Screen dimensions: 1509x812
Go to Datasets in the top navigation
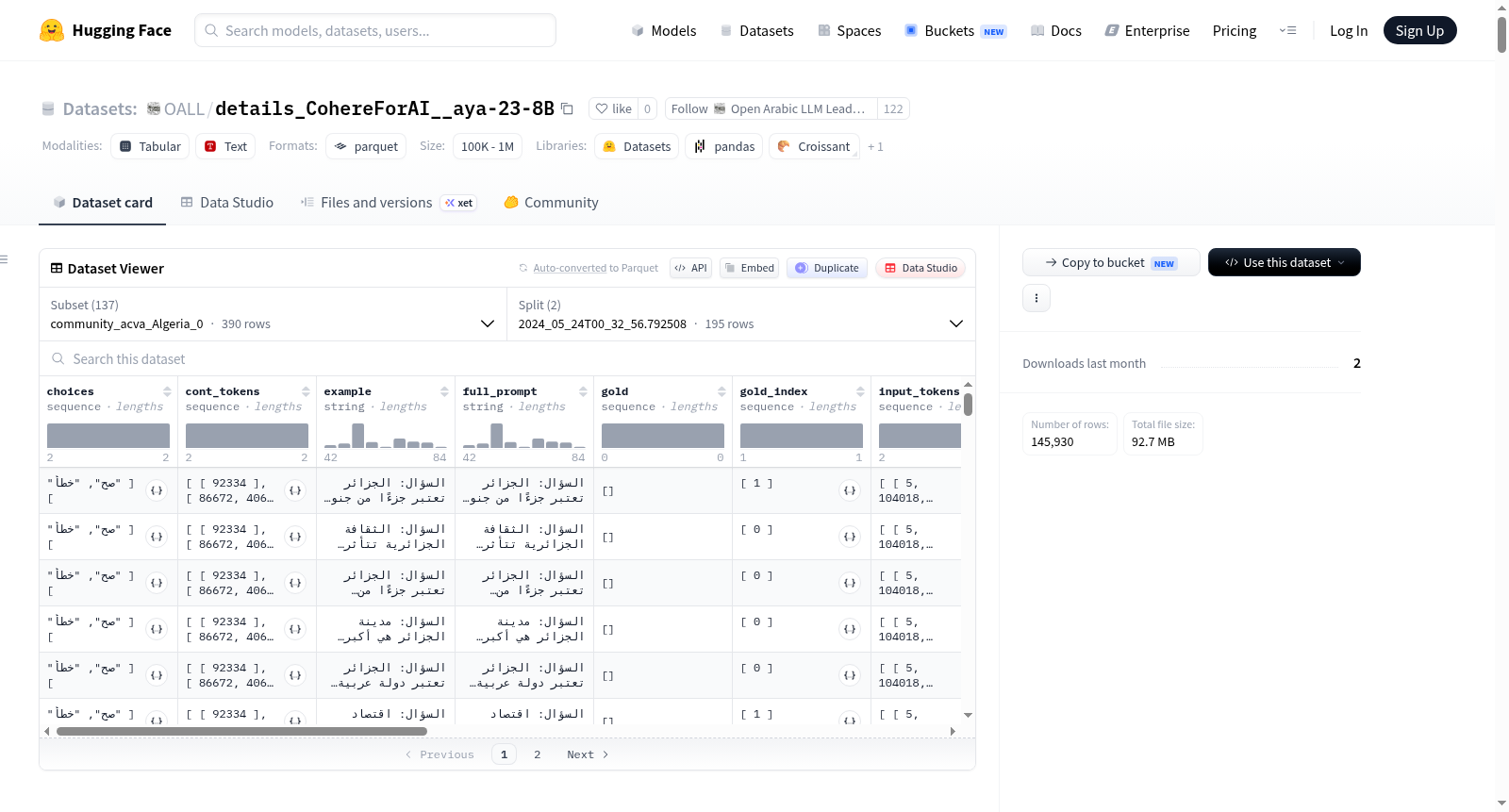756,30
